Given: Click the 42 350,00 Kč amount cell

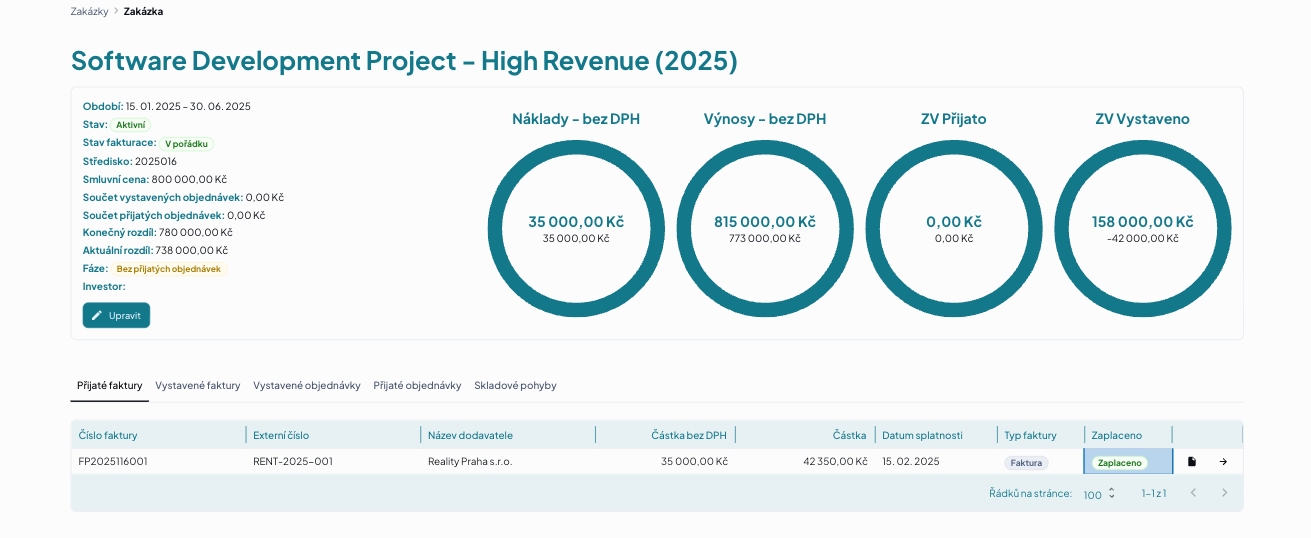Looking at the screenshot, I should 806,462.
